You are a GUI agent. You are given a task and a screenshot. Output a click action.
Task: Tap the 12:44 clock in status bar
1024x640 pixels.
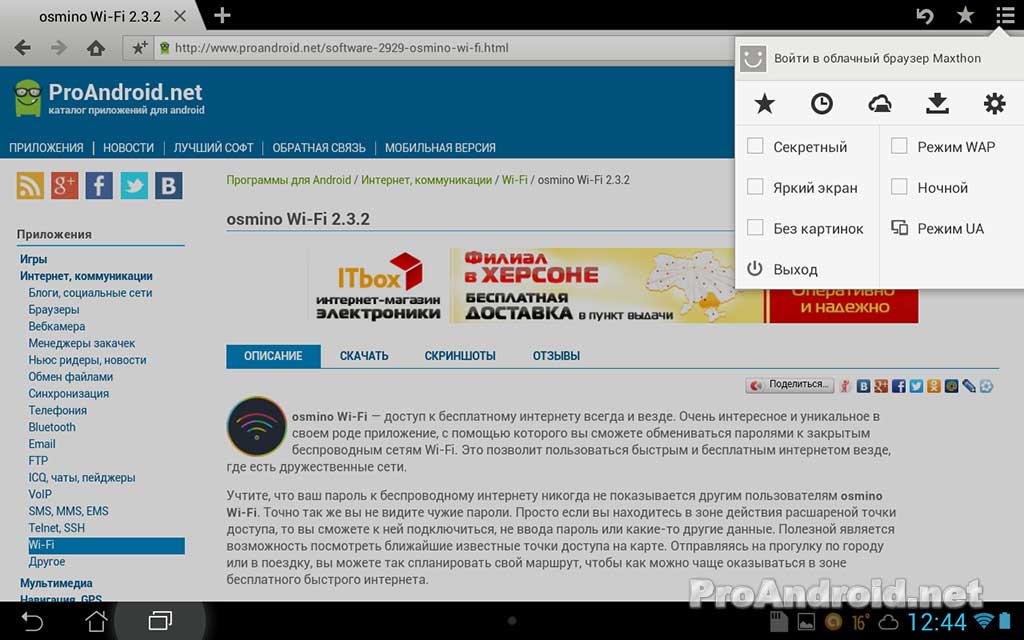click(x=936, y=620)
